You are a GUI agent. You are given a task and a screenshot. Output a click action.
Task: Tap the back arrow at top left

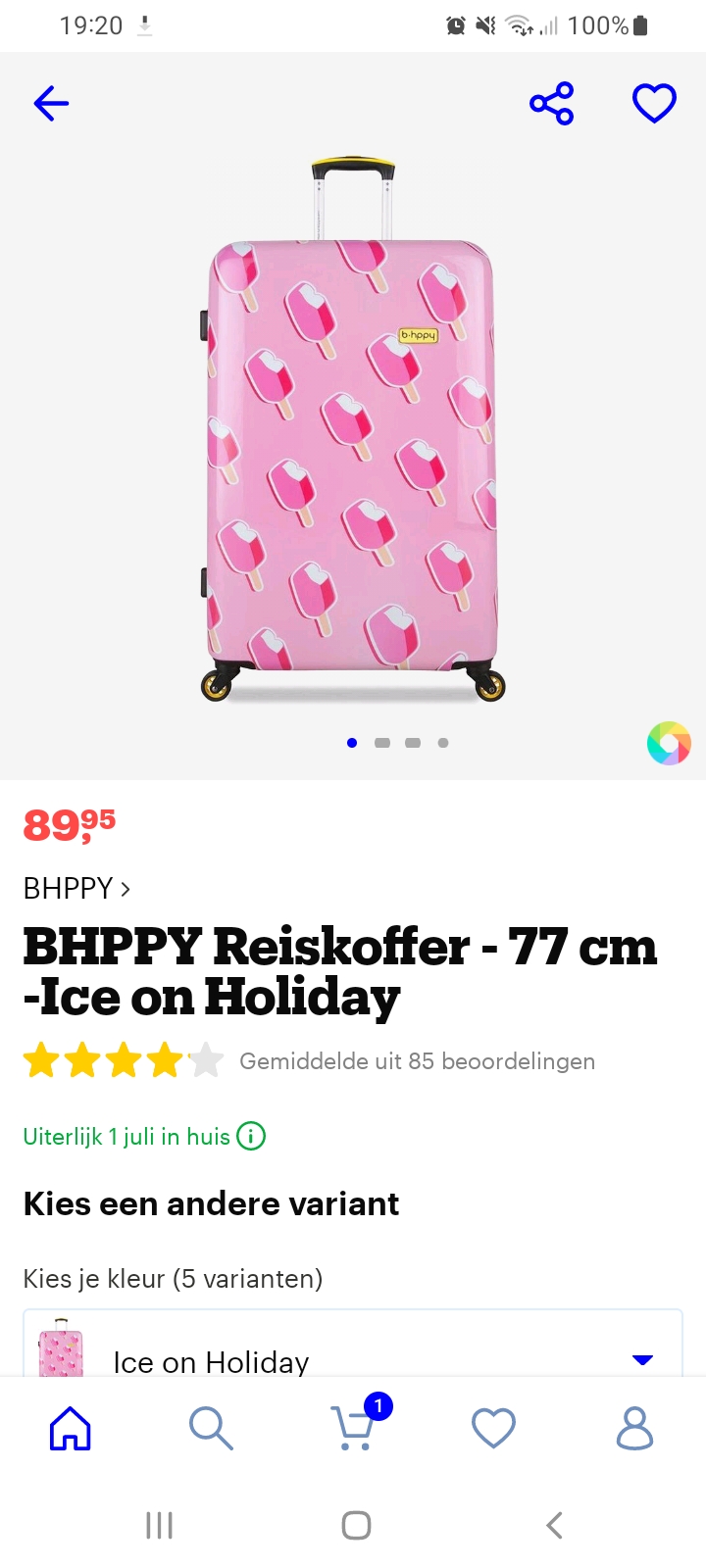[x=51, y=103]
